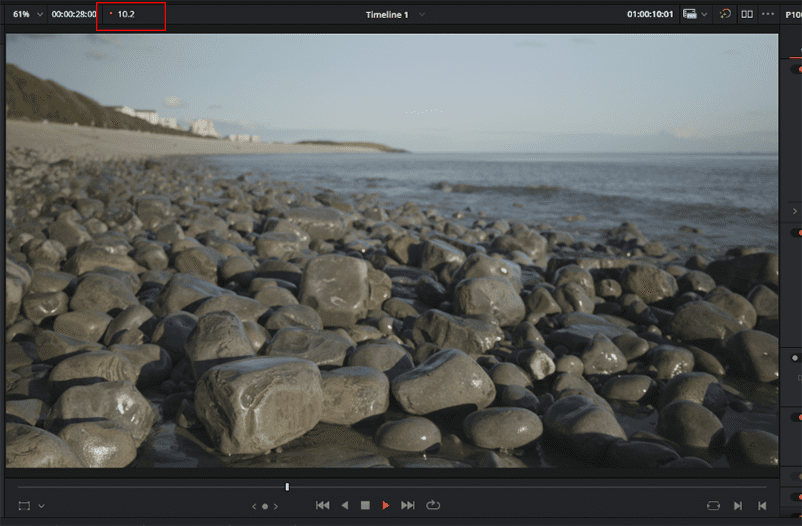The width and height of the screenshot is (802, 526).
Task: Click the match frame icon
Action: [x=713, y=506]
